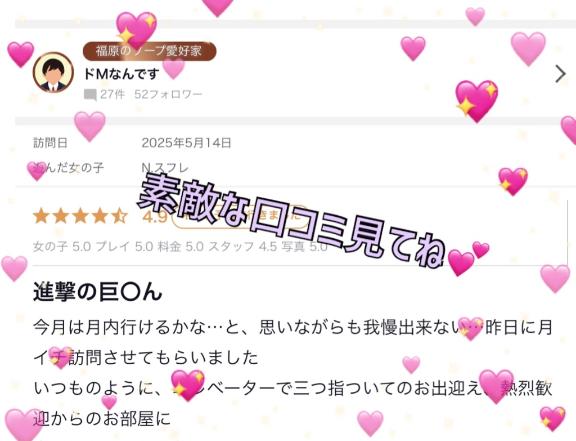Open the review titled 進撃の巨〇ん
This screenshot has width=576, height=441.
click(x=98, y=292)
